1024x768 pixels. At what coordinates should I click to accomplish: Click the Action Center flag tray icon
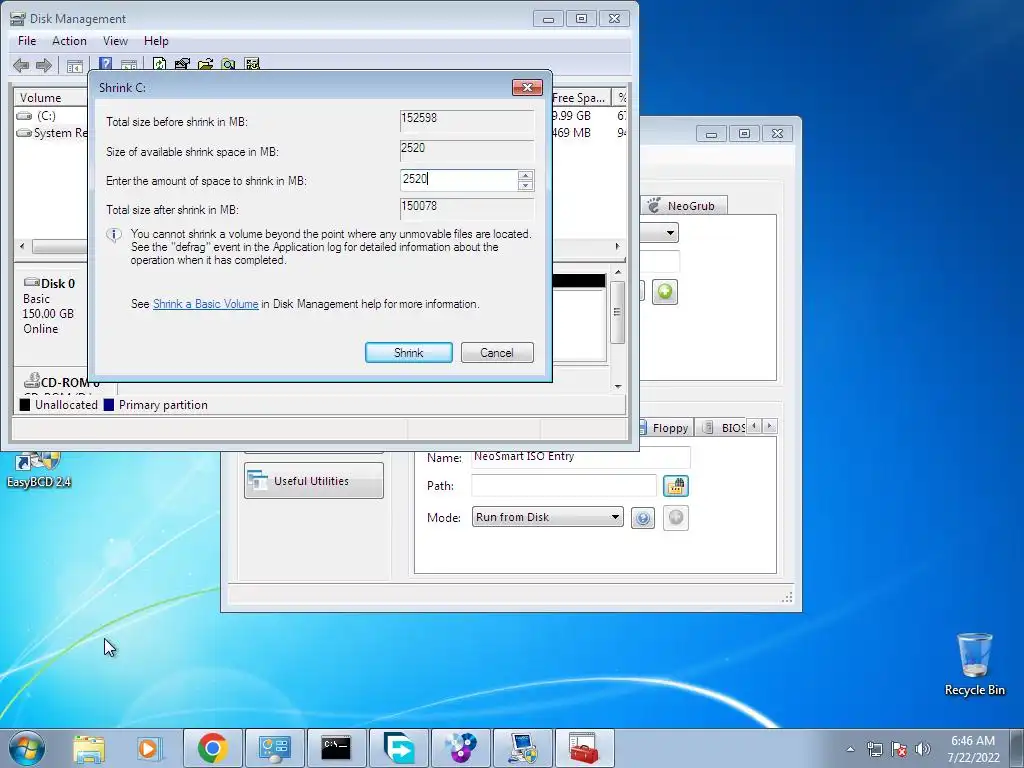(x=899, y=749)
